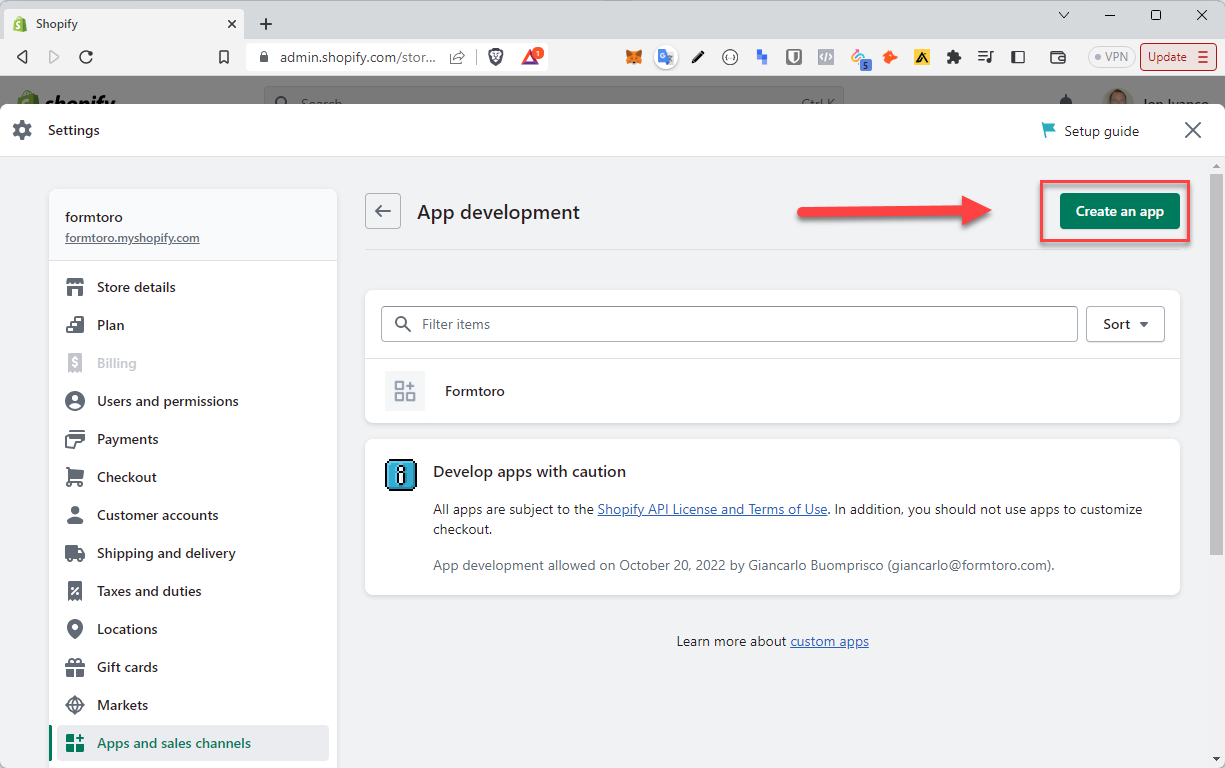Click the Locations pin icon
1225x768 pixels.
click(x=75, y=629)
